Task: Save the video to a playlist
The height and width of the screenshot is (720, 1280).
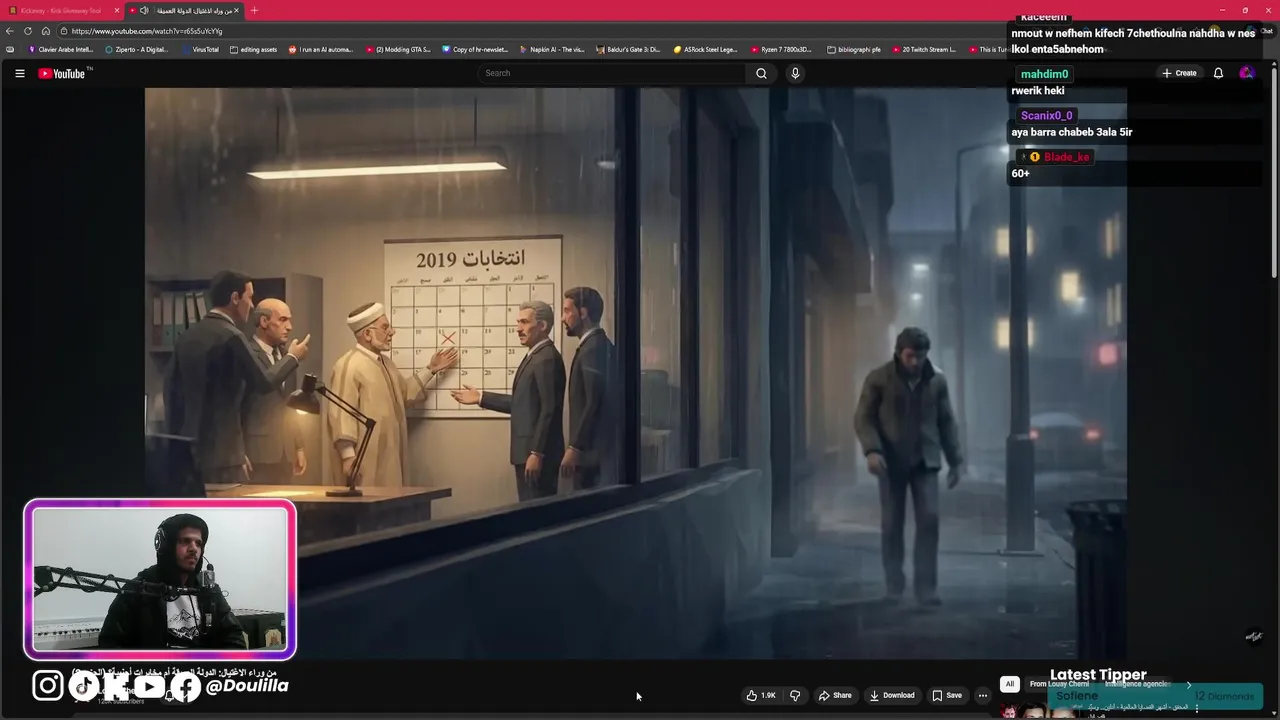Action: coord(947,695)
